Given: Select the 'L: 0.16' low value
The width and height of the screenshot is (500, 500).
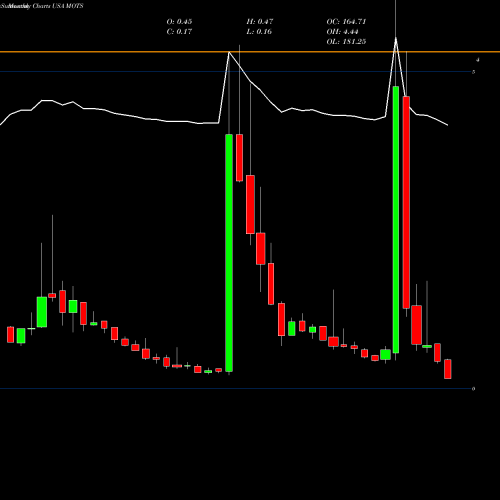Looking at the screenshot, I should (x=259, y=32).
